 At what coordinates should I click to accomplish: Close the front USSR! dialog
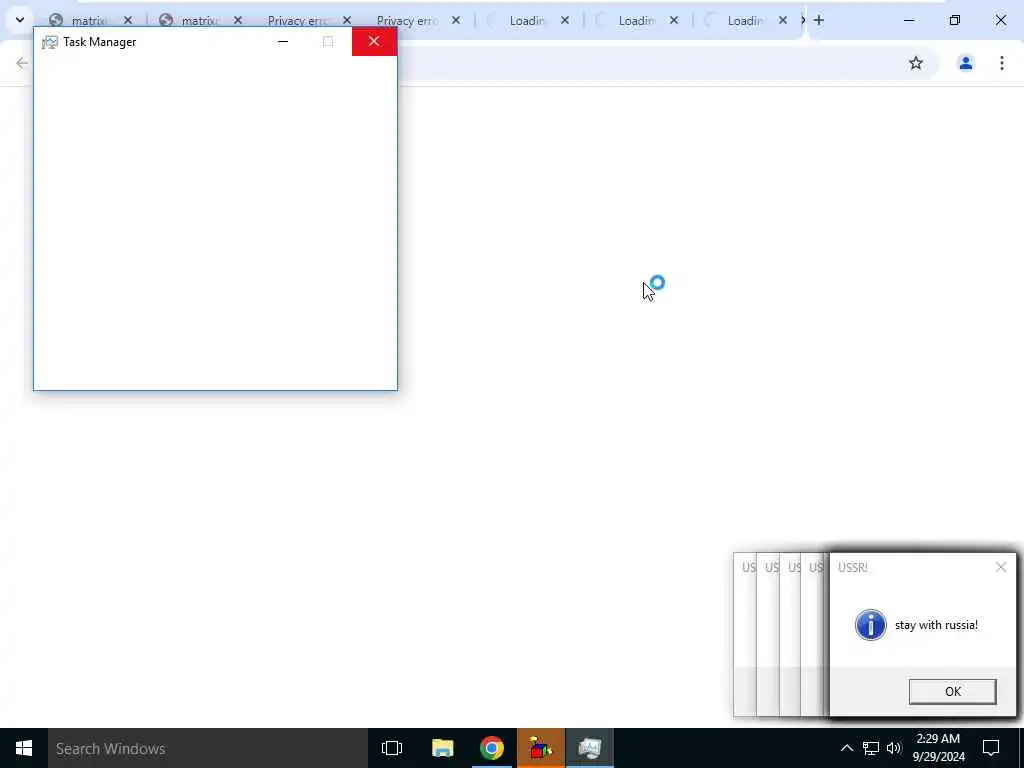pyautogui.click(x=1000, y=567)
